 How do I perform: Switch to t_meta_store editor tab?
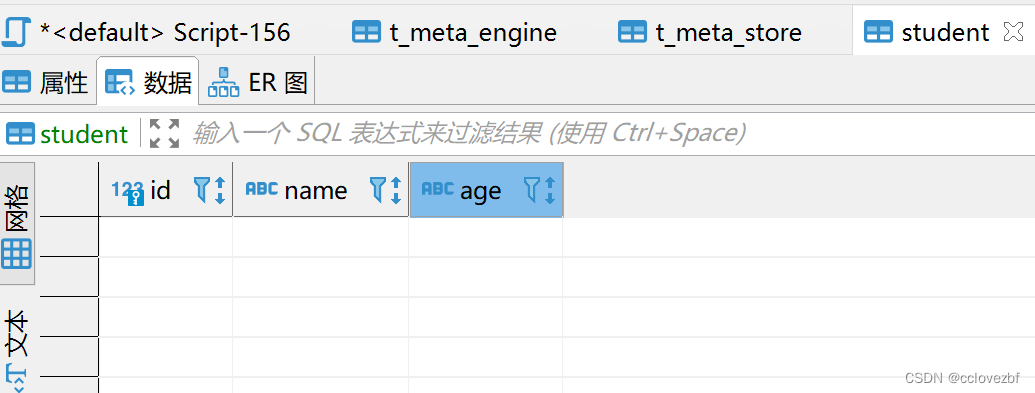pyautogui.click(x=710, y=32)
